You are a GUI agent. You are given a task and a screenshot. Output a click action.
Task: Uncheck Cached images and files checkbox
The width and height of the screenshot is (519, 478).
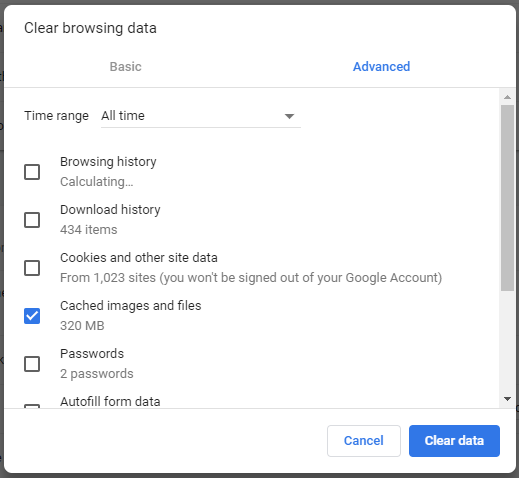point(32,316)
